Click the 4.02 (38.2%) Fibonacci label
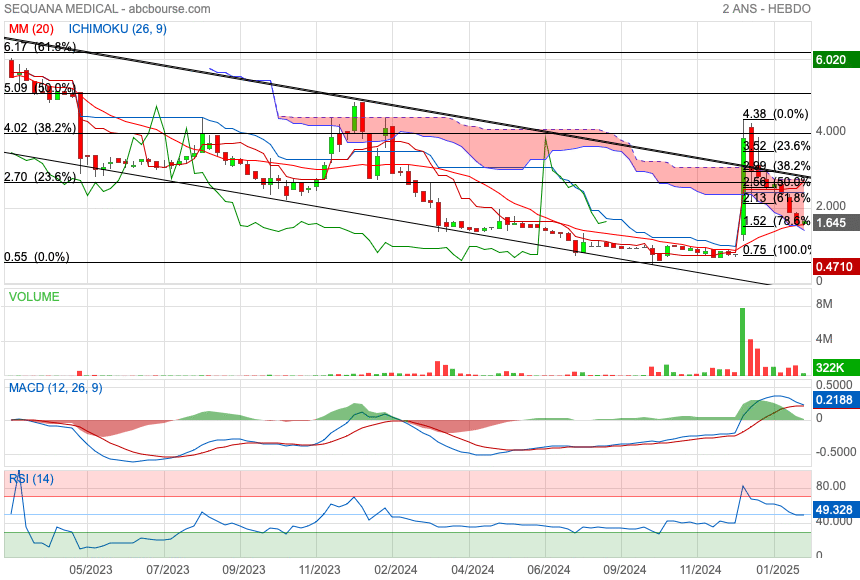 point(39,128)
